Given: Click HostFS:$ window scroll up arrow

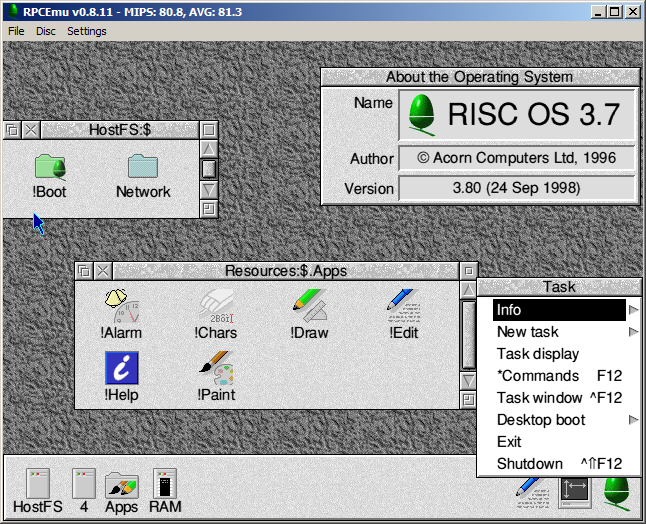Looking at the screenshot, I should point(209,149).
